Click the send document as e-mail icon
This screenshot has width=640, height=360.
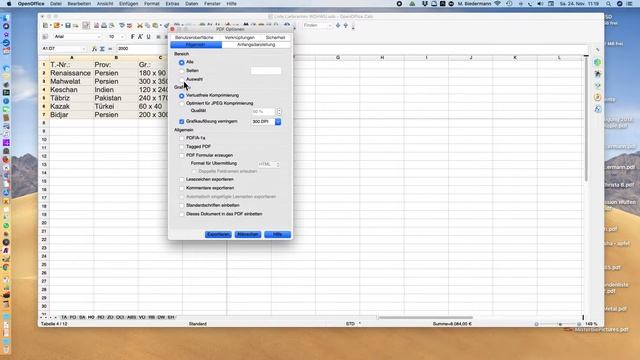pyautogui.click(x=76, y=26)
